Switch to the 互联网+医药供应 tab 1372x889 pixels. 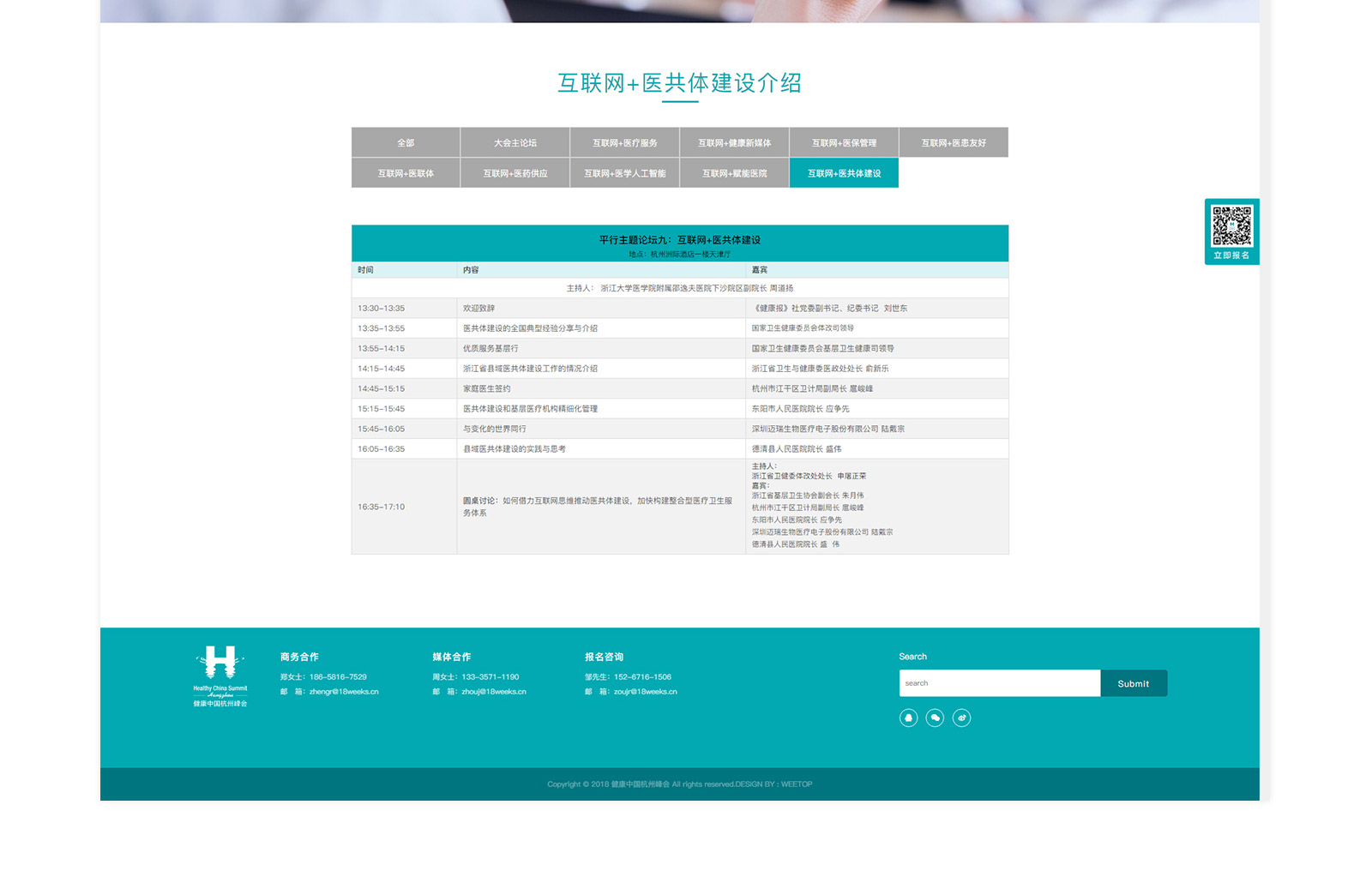coord(515,173)
